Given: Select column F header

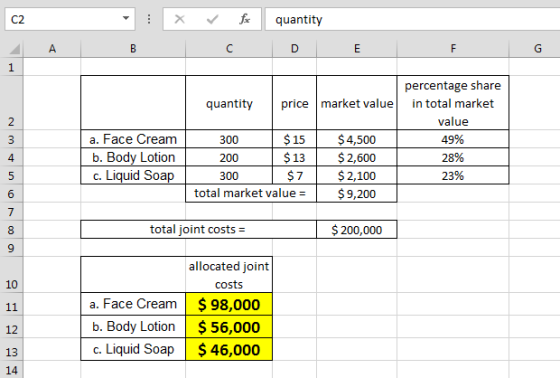Looking at the screenshot, I should (x=453, y=49).
